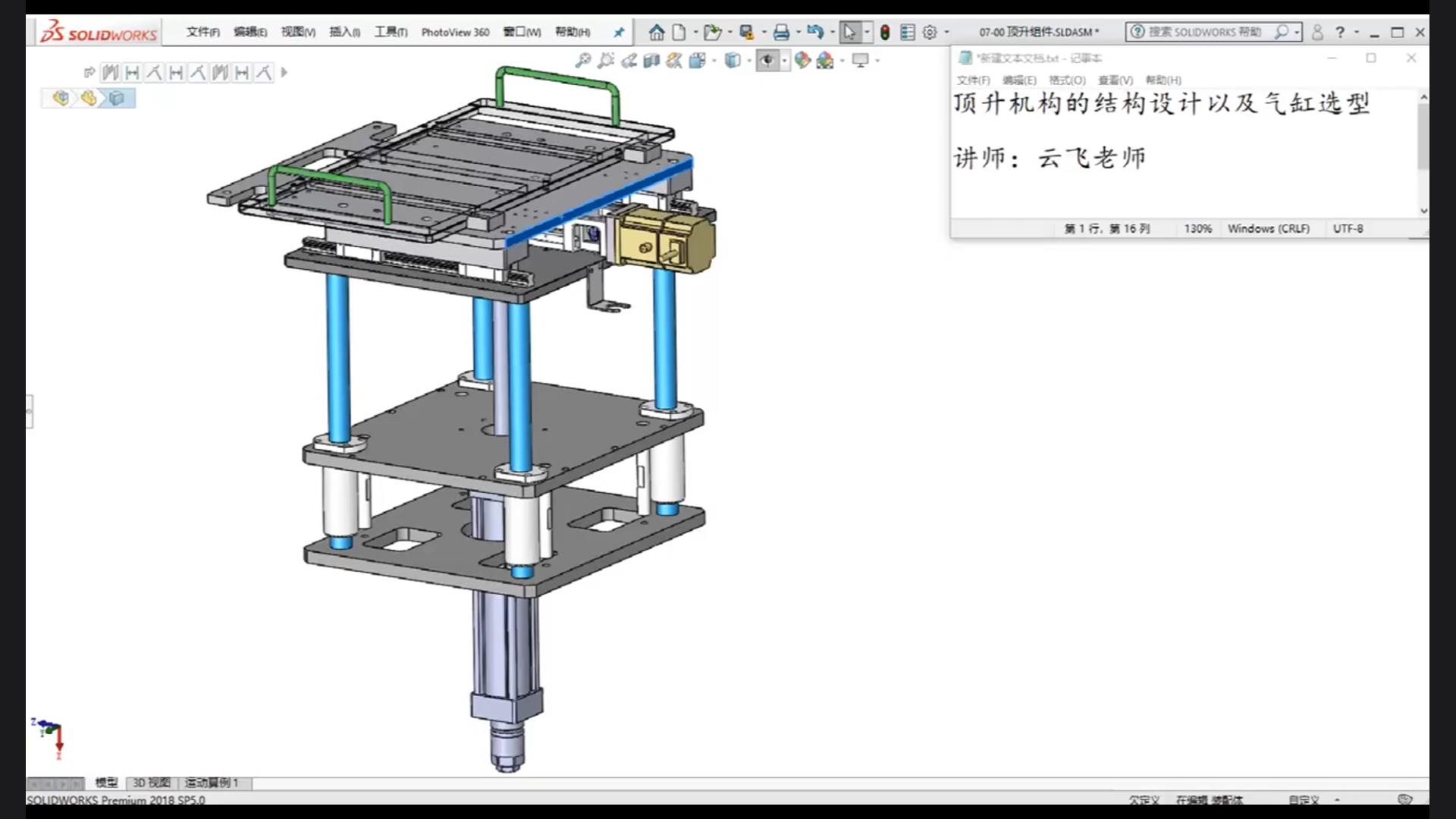This screenshot has width=1456, height=819.
Task: Click the SolidWorks logo
Action: point(99,32)
